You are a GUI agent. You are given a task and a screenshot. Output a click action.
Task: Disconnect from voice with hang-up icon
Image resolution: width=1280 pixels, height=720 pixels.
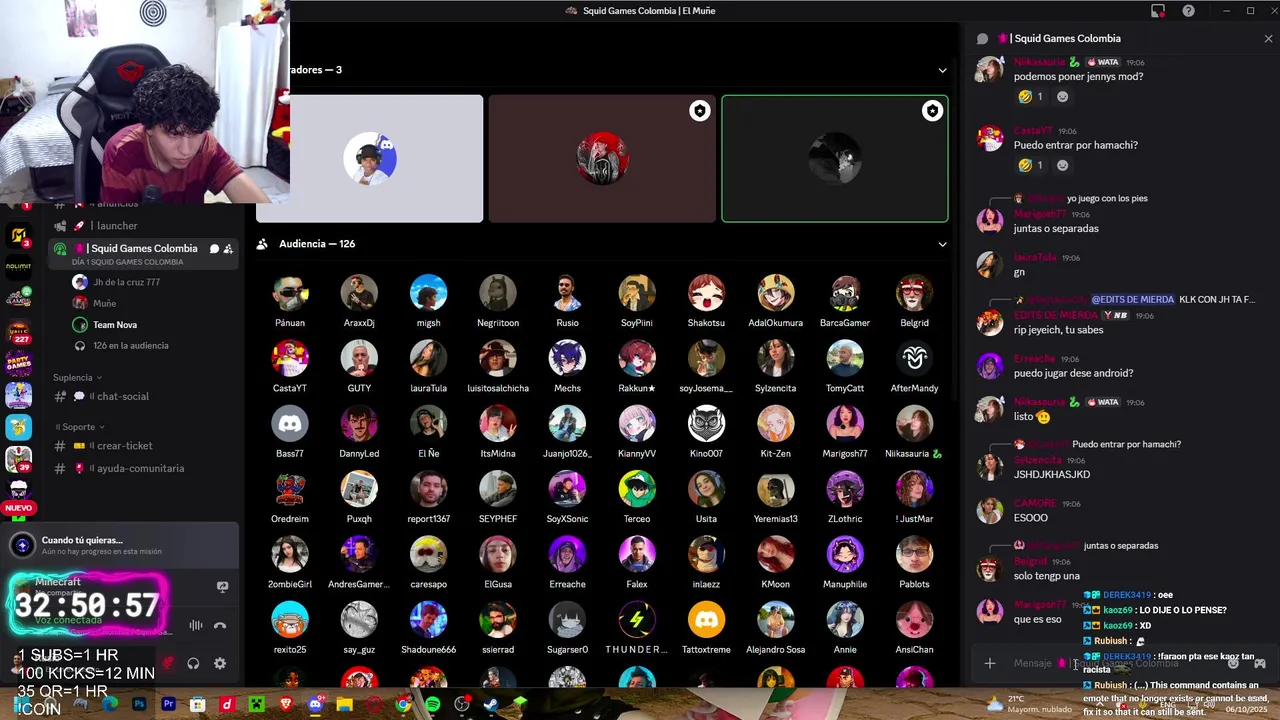(x=220, y=626)
